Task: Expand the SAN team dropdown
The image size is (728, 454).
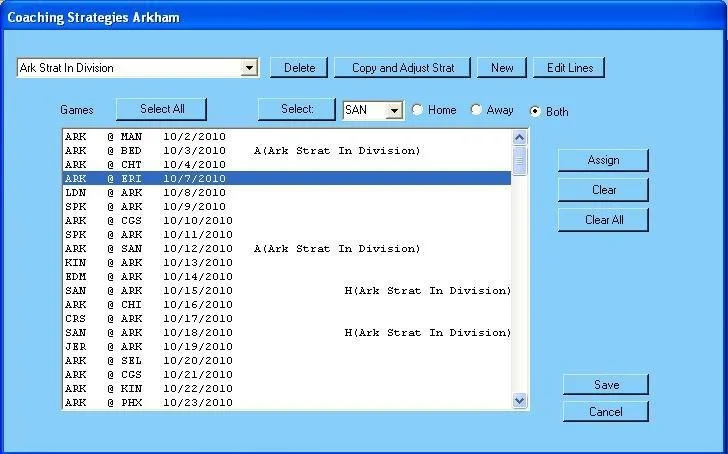Action: point(394,110)
